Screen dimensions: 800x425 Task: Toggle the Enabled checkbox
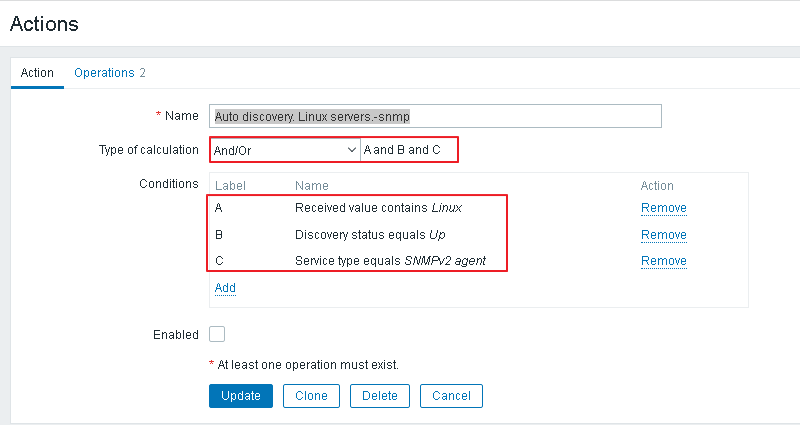[x=217, y=335]
